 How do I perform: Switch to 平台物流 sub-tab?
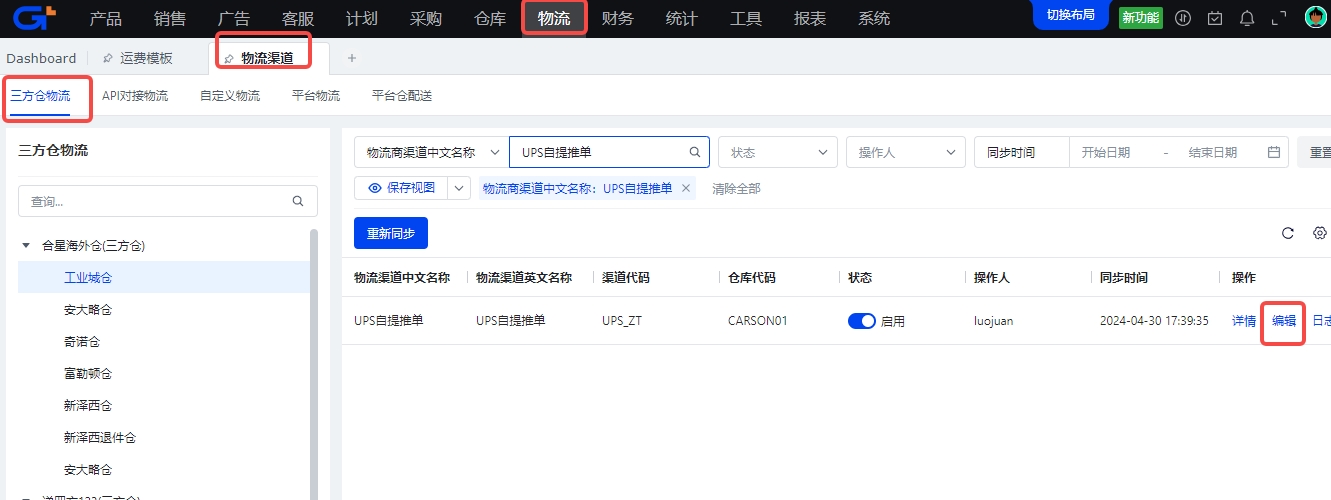[316, 96]
